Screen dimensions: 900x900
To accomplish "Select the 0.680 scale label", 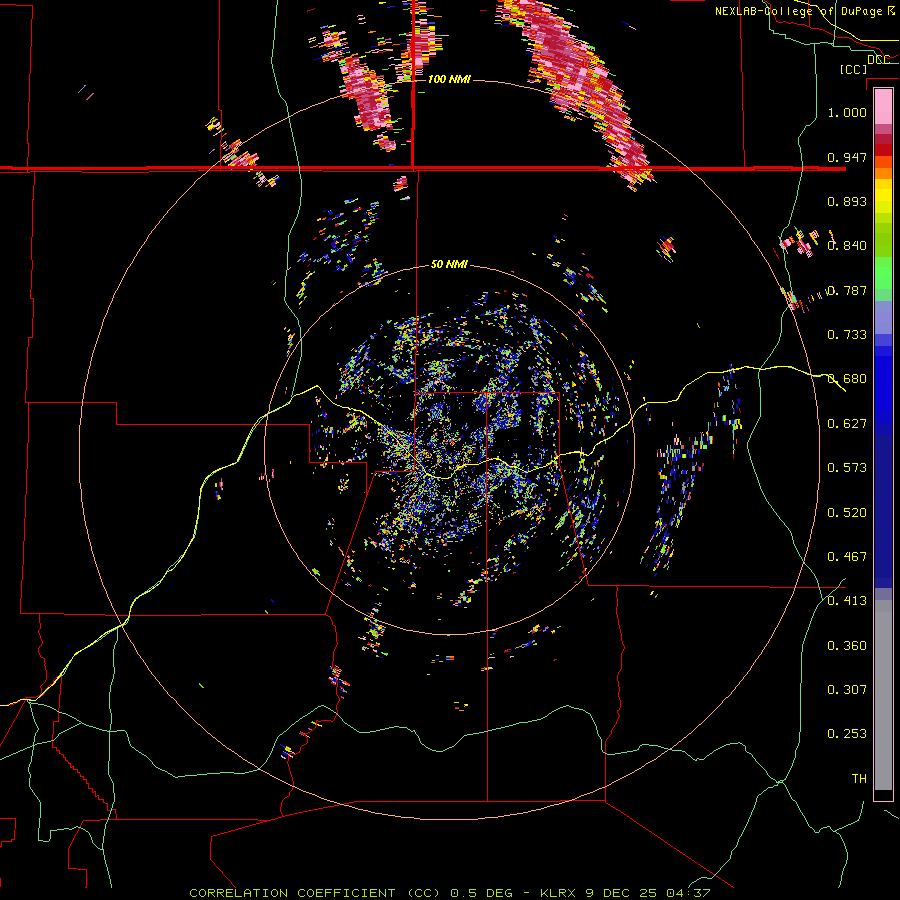I will 847,379.
